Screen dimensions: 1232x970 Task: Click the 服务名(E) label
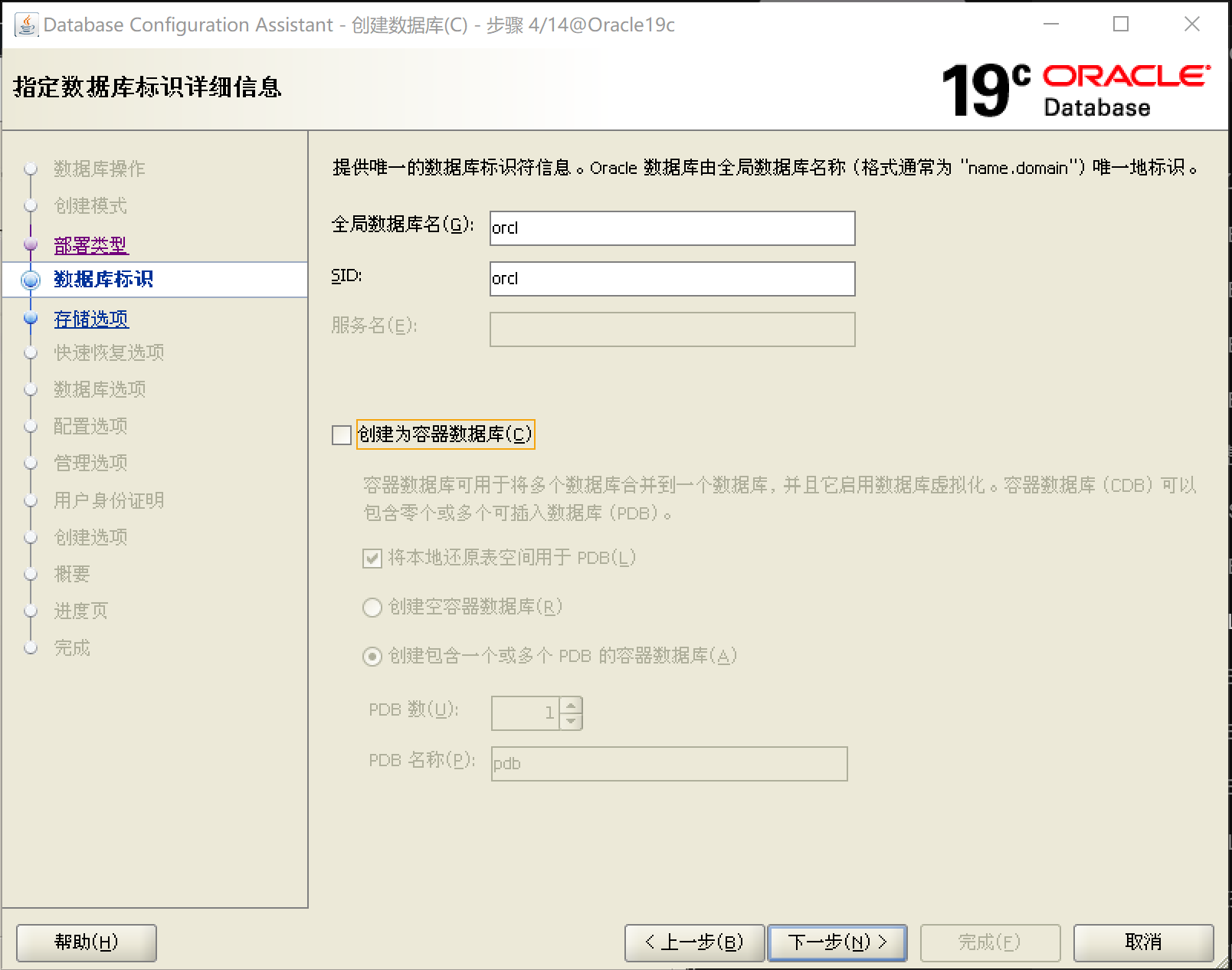coord(374,326)
